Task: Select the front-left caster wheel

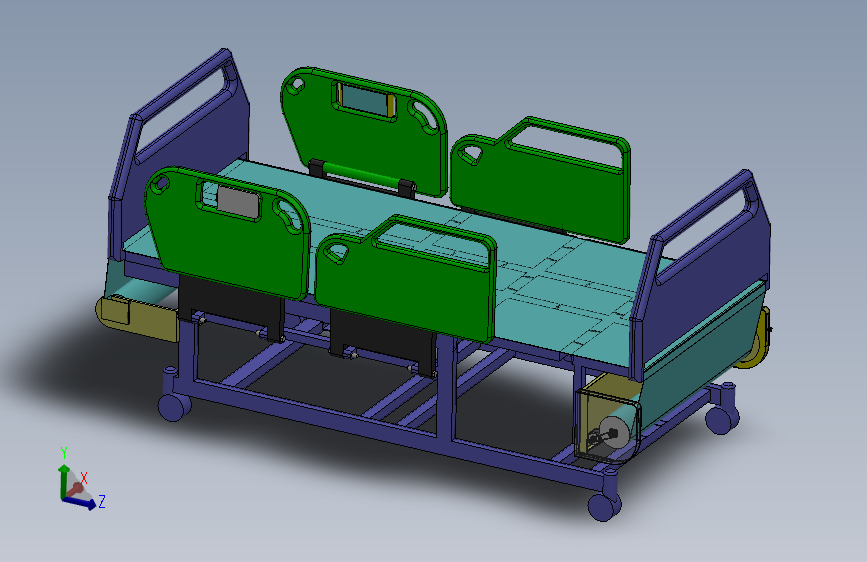Action: (x=173, y=407)
